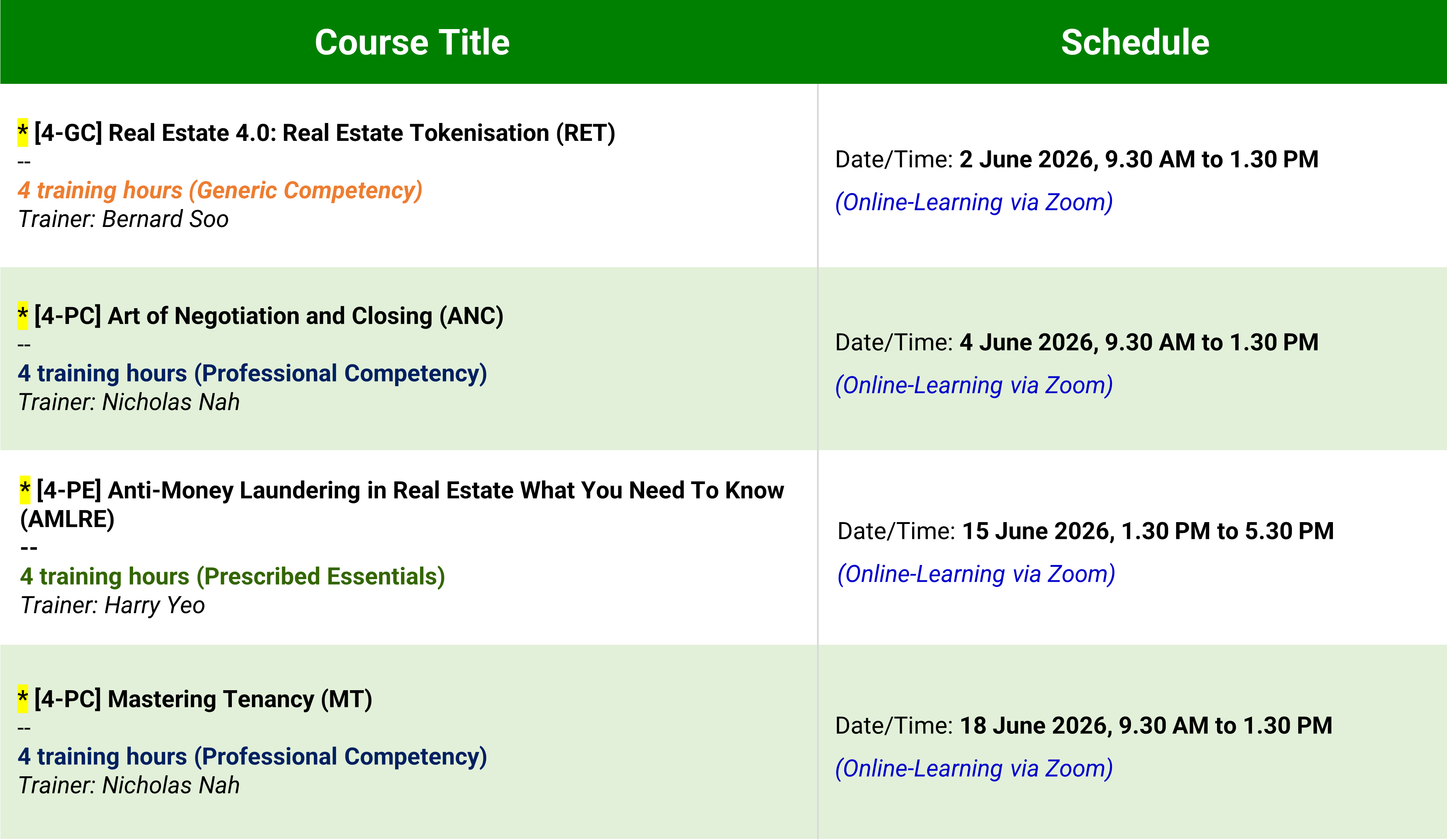
Task: Click the yellow asterisk before Mastering Tenancy
Action: 22,699
